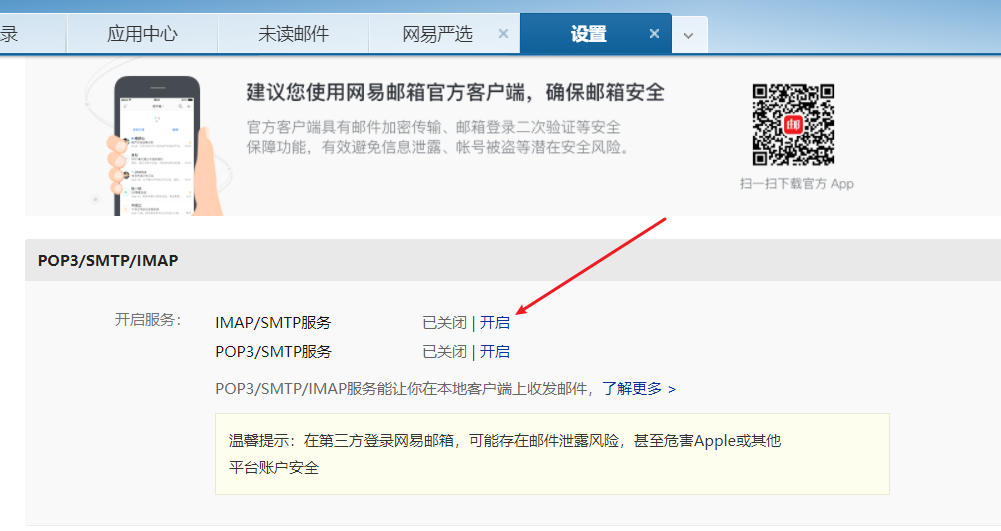Click the QR code for the official app

[793, 125]
